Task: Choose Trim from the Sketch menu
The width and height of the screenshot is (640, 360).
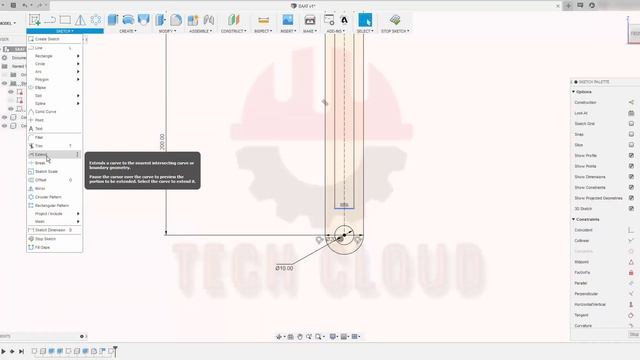Action: click(x=54, y=146)
